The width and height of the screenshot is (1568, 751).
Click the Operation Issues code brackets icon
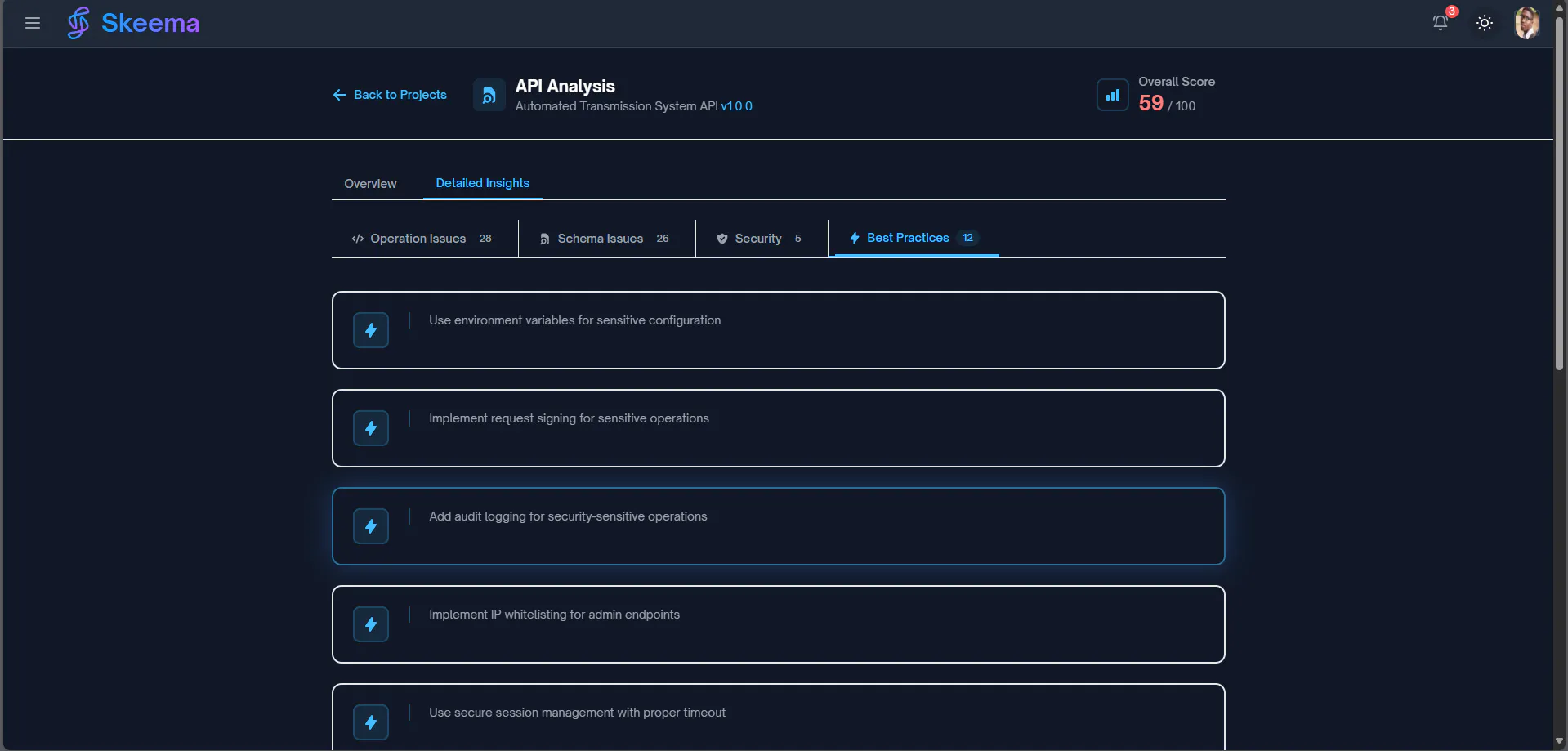(x=358, y=239)
